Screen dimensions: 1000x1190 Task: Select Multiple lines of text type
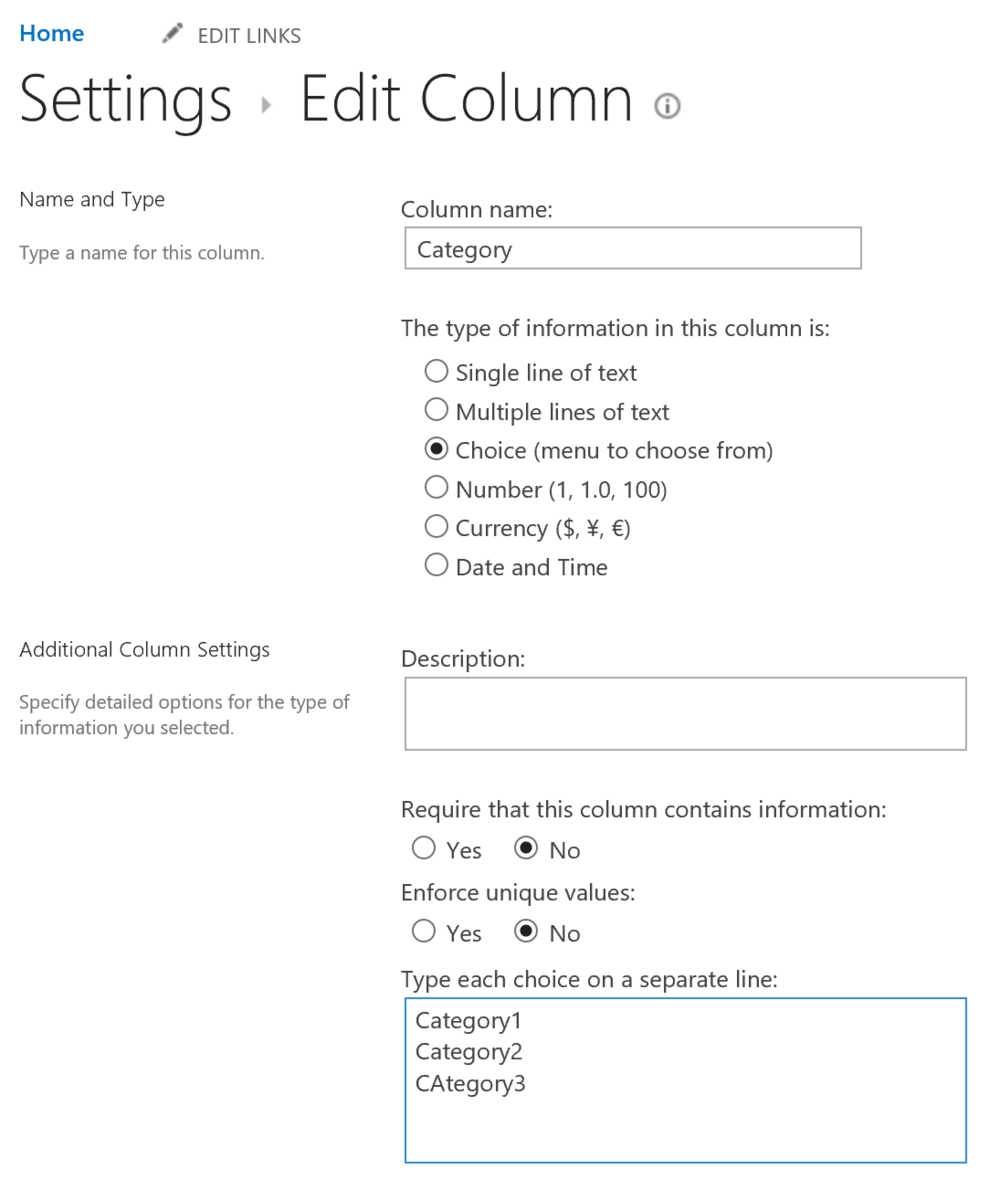(436, 410)
